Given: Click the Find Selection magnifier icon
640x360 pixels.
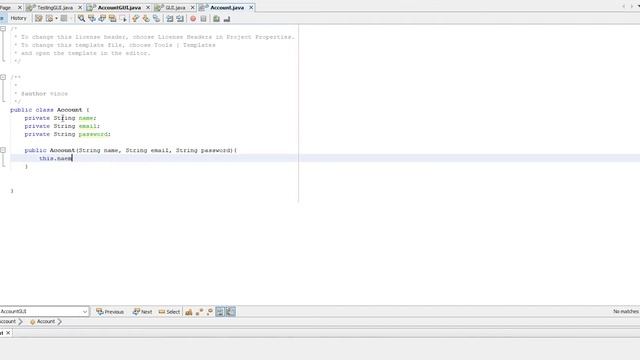Looking at the screenshot, I should coord(81,18).
